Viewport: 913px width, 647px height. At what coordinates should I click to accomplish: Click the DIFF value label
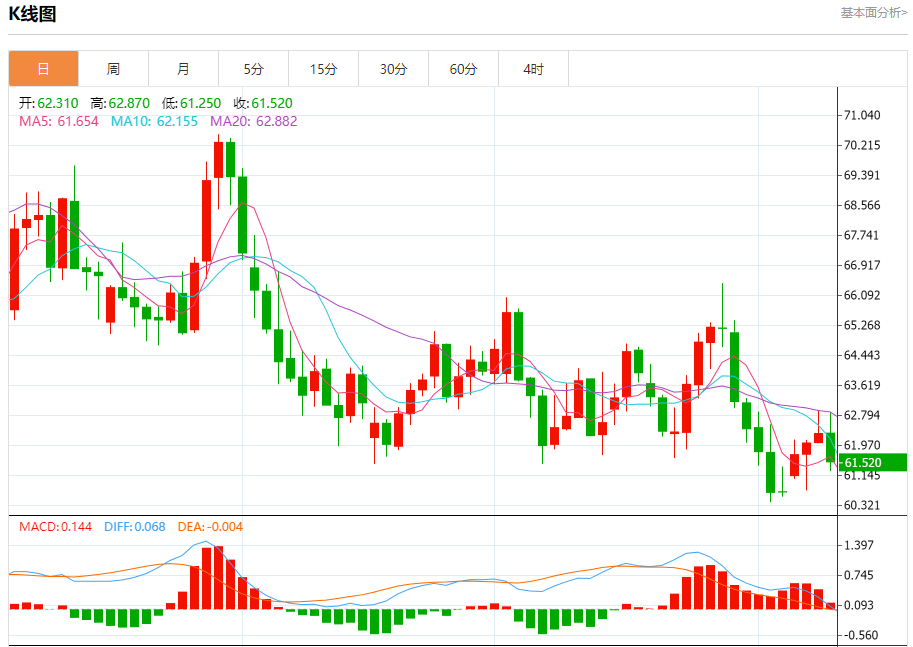(x=134, y=526)
